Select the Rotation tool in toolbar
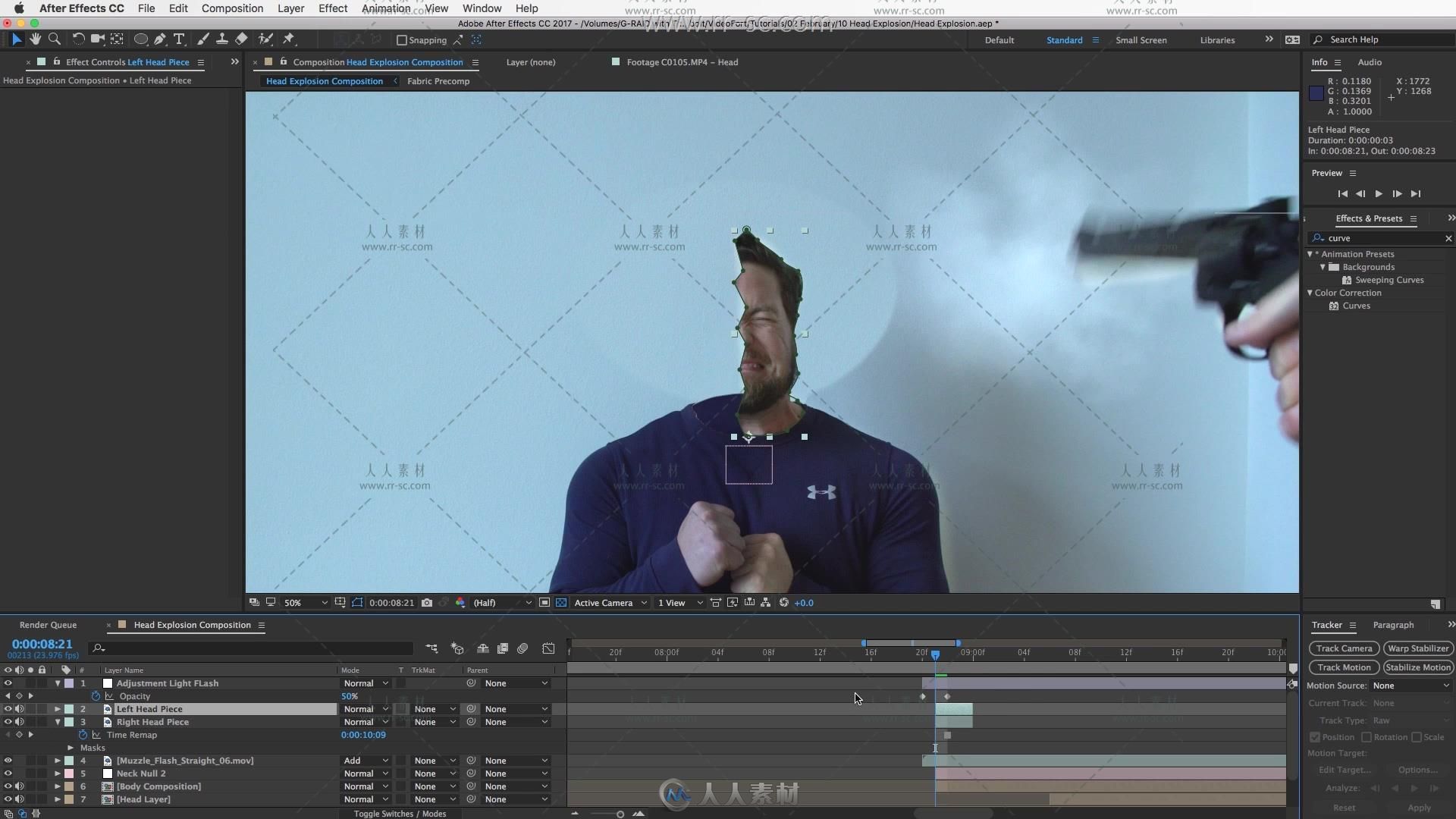This screenshot has width=1456, height=819. click(77, 39)
